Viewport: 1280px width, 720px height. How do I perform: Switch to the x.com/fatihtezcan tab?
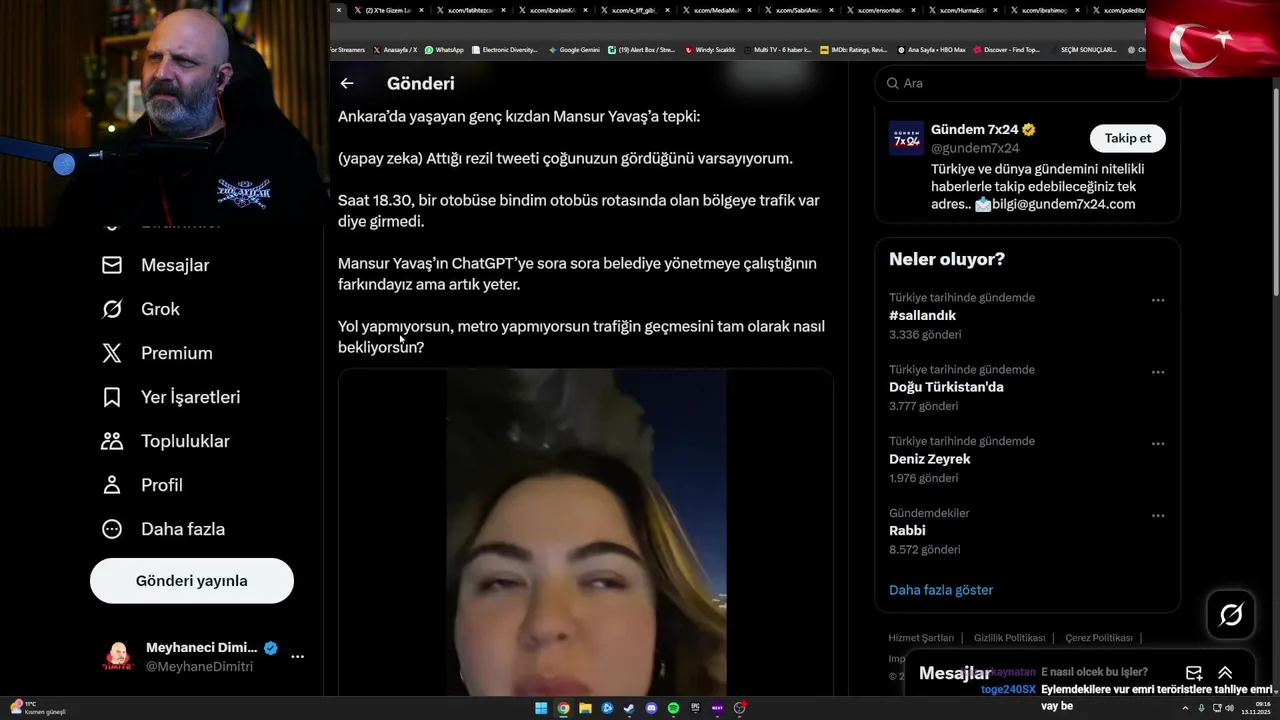(470, 10)
